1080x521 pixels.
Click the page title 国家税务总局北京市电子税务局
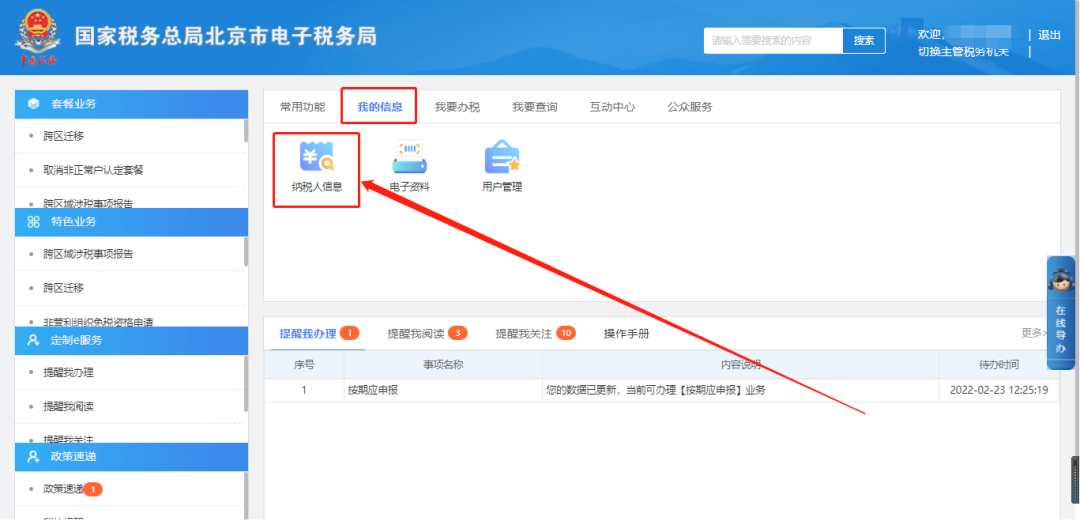(x=225, y=37)
